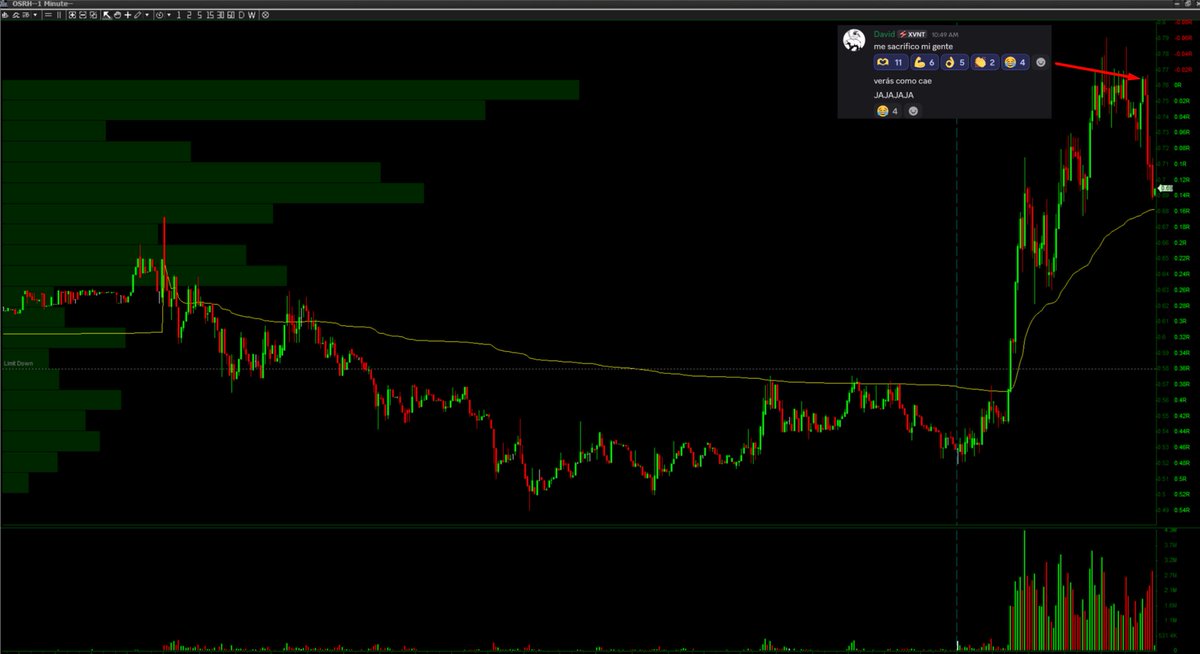Click the 10:49 AM message timestamp

pyautogui.click(x=945, y=33)
